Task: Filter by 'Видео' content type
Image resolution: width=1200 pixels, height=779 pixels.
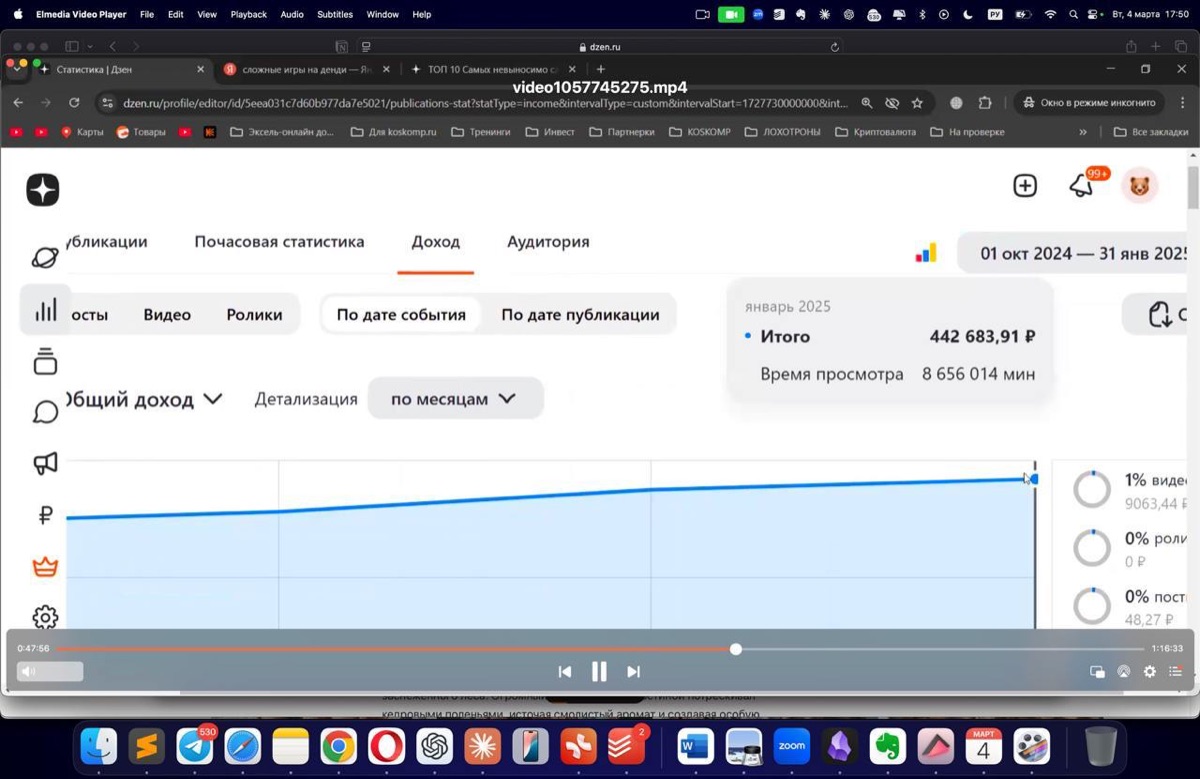Action: (x=167, y=314)
